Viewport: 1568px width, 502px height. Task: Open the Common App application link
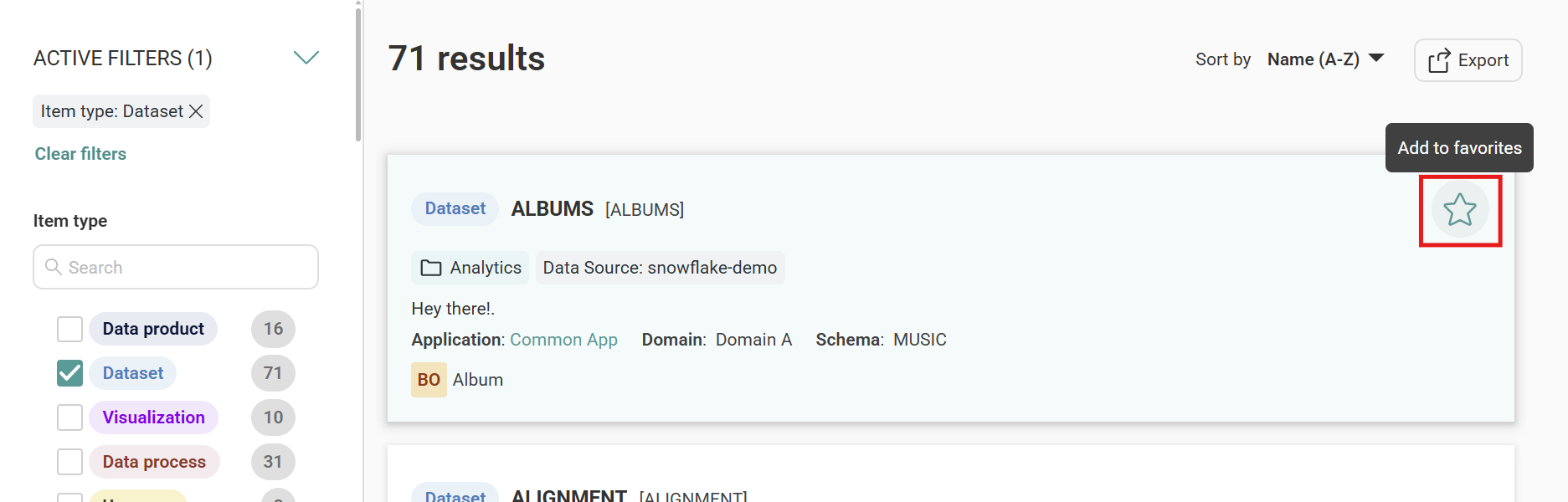click(x=563, y=340)
